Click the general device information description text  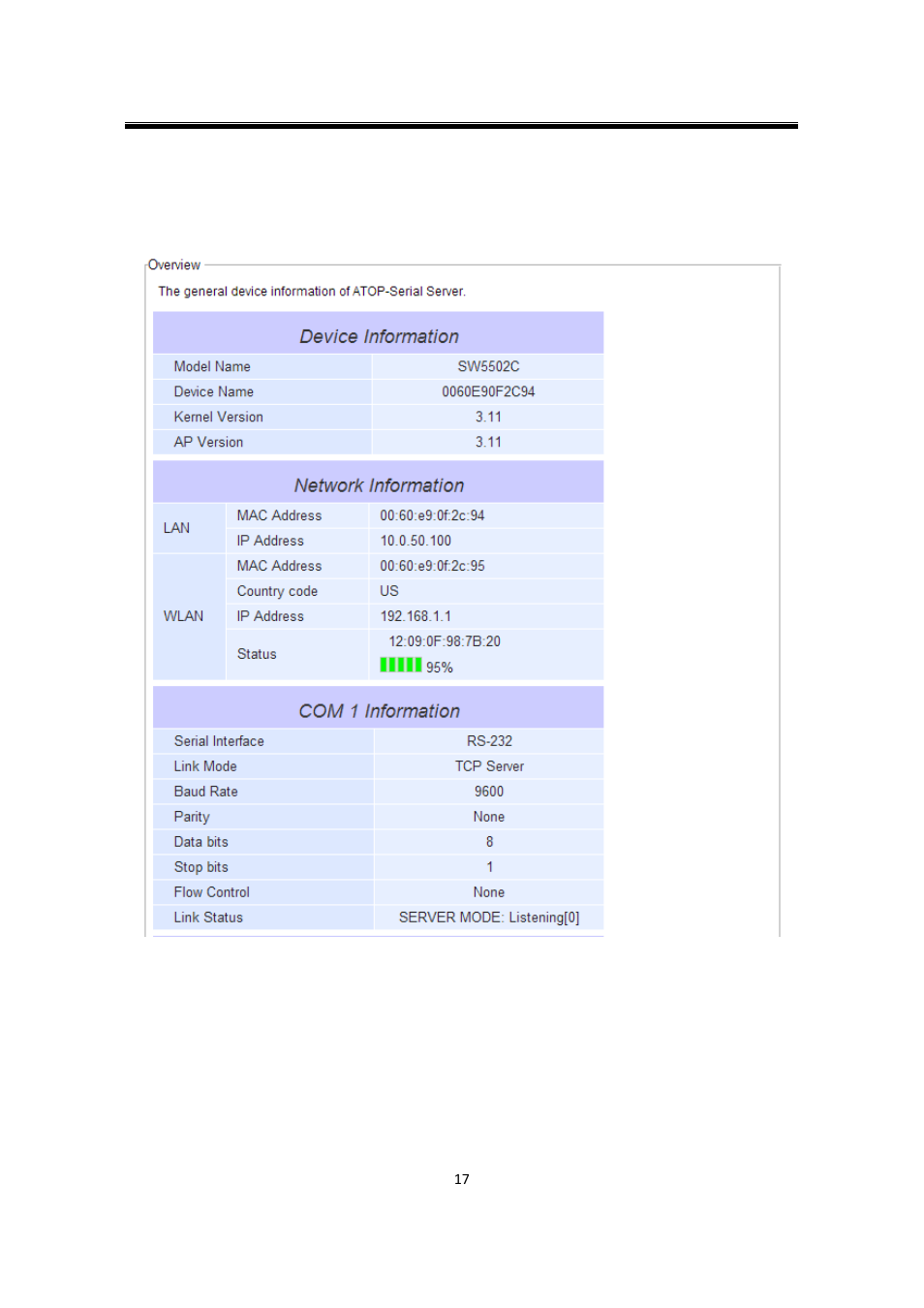[x=312, y=291]
